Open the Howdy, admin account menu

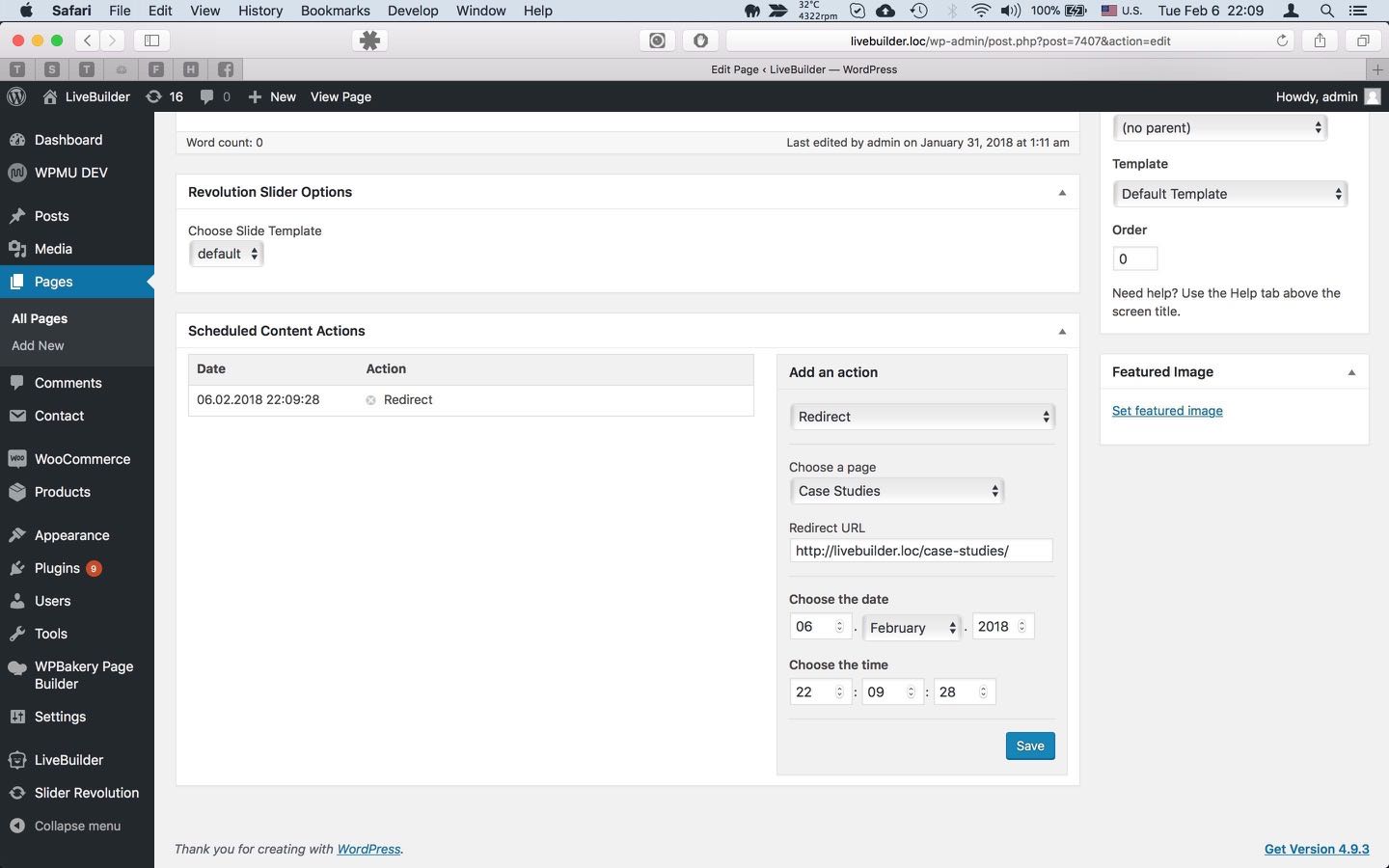1327,96
